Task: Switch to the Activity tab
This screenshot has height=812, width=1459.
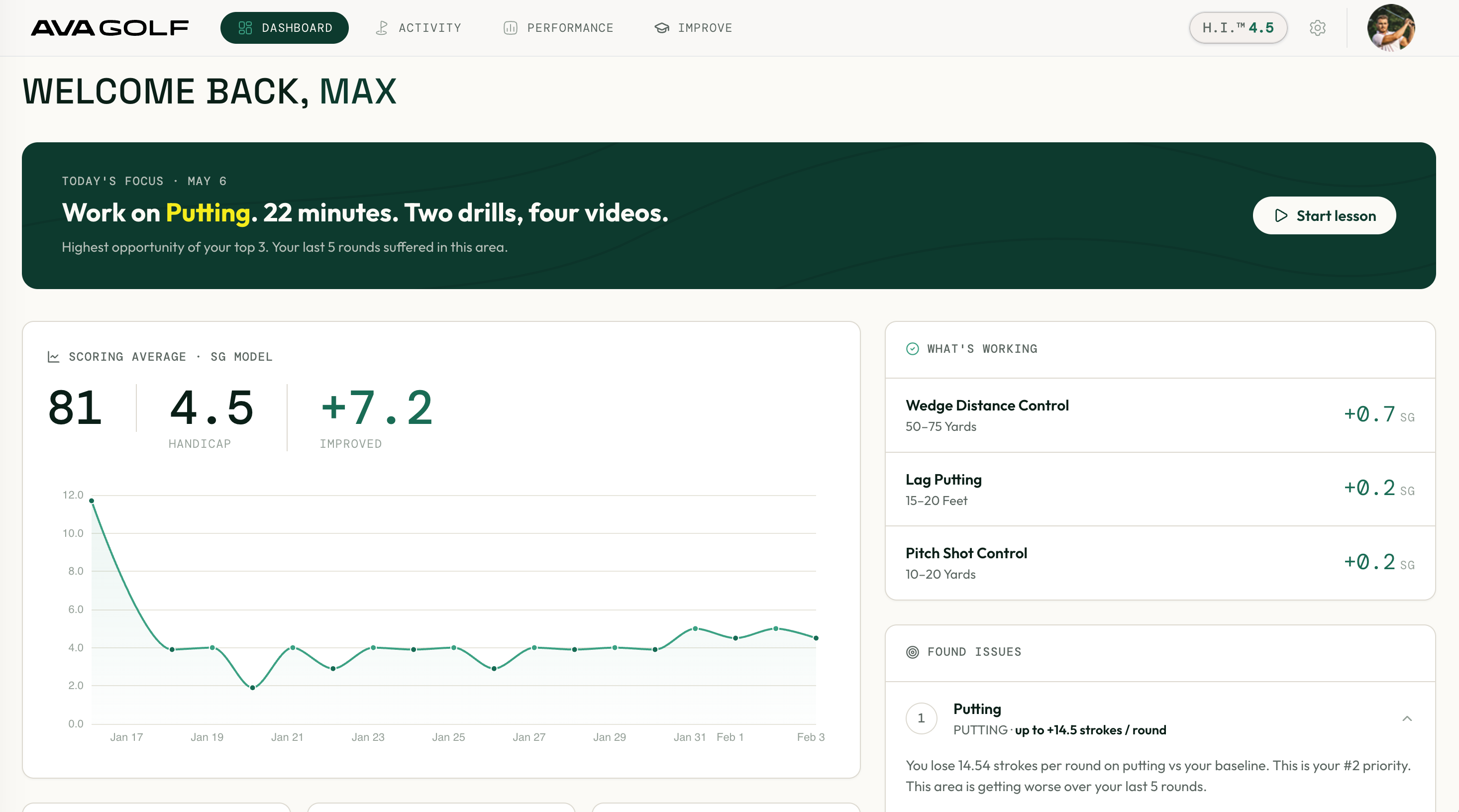Action: click(418, 28)
